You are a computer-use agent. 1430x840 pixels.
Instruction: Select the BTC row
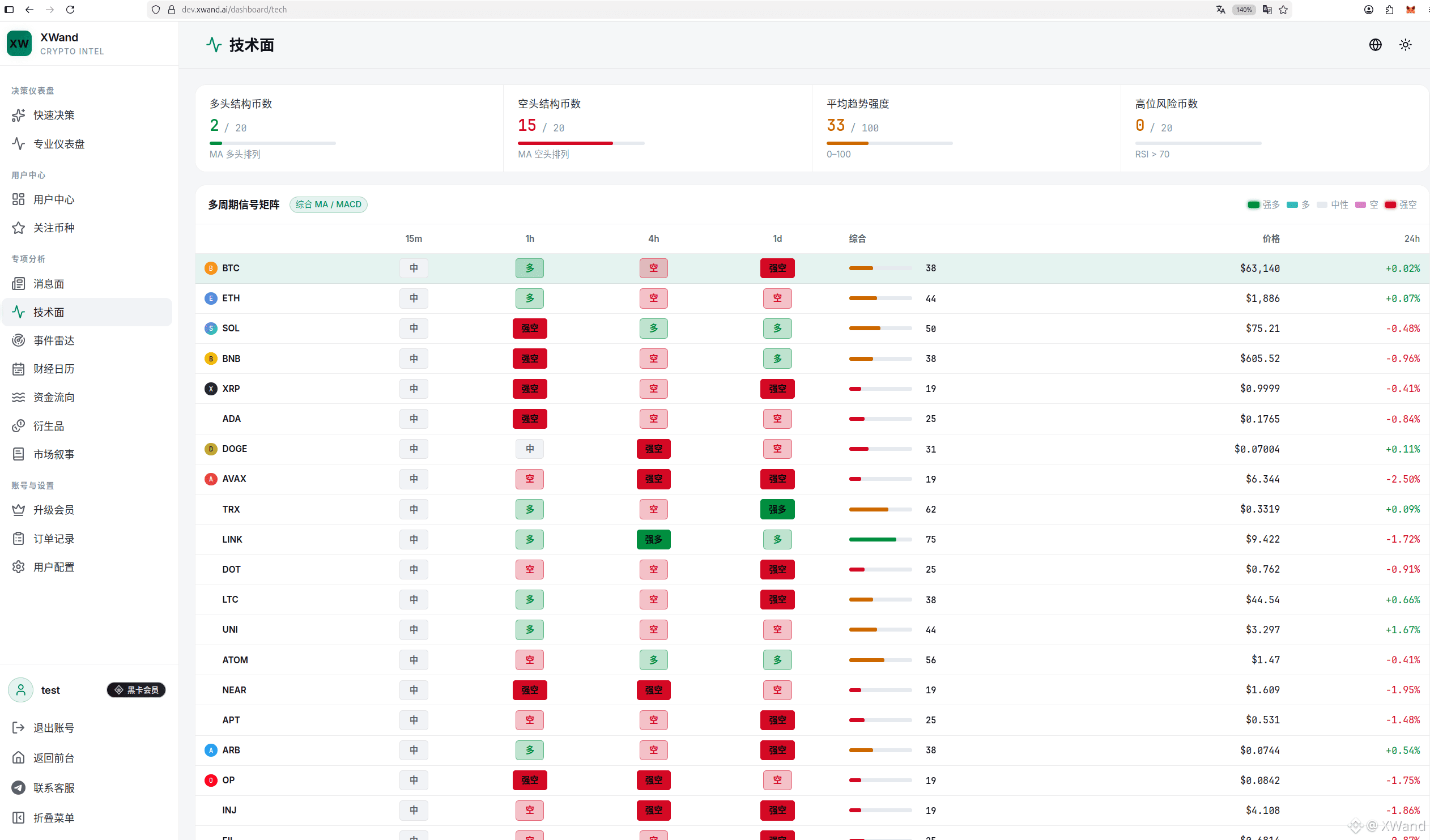[812, 268]
